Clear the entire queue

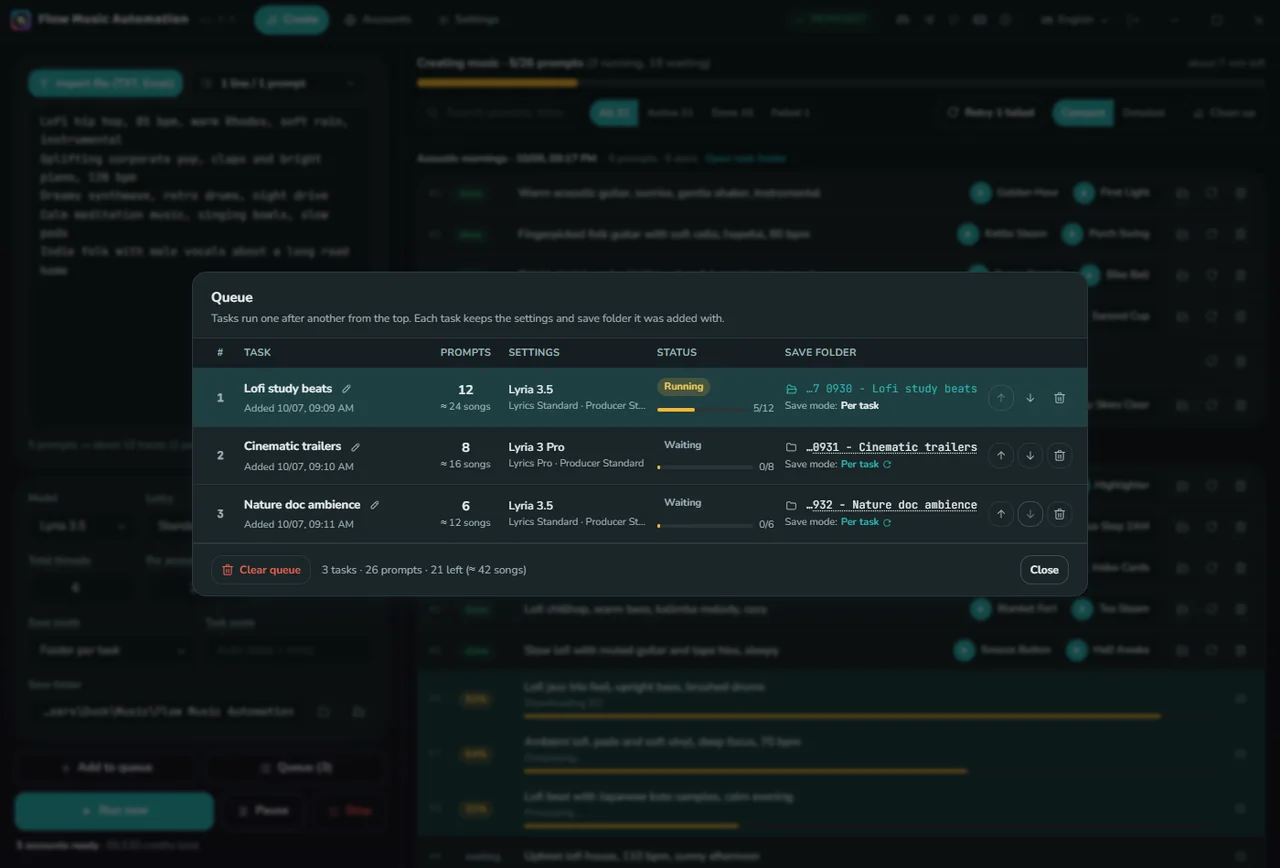(261, 570)
